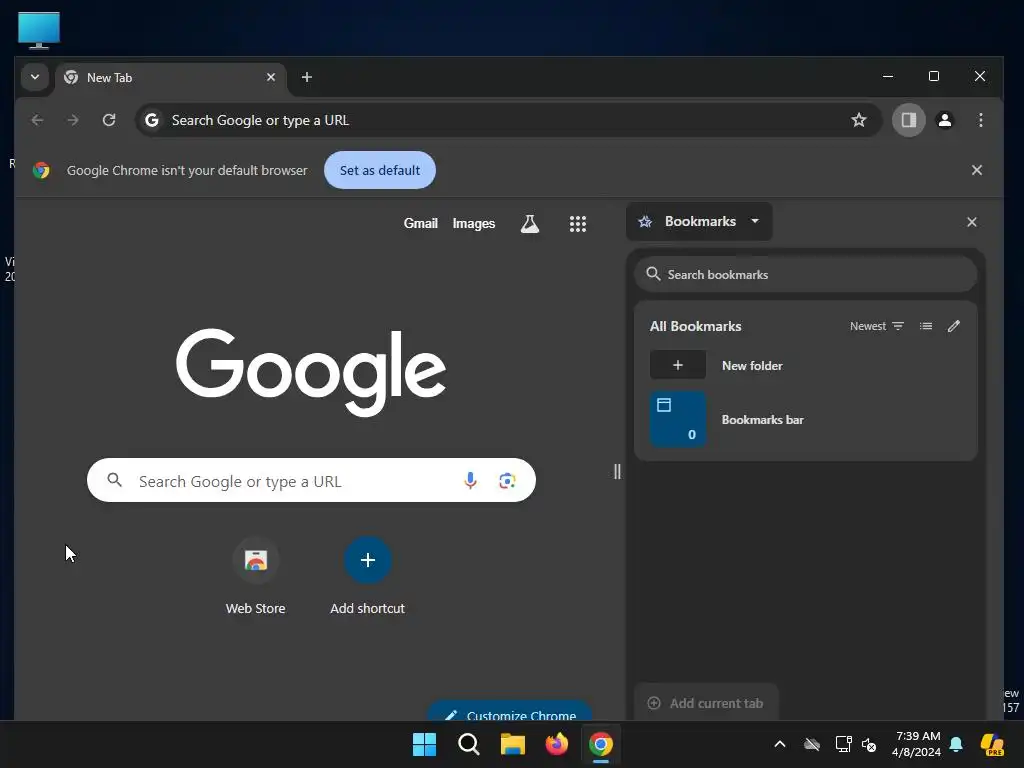Open File Explorer from taskbar
The image size is (1024, 768).
point(513,744)
